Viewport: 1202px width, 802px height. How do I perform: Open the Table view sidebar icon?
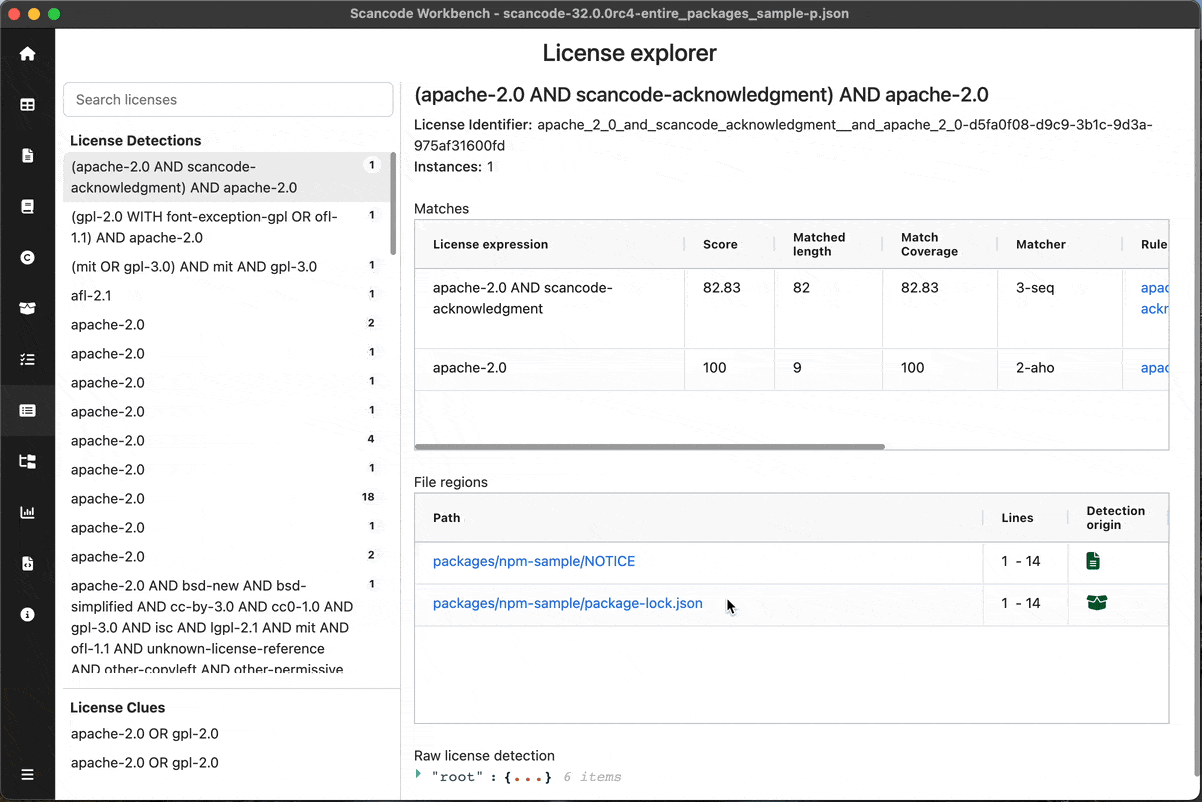click(x=27, y=104)
